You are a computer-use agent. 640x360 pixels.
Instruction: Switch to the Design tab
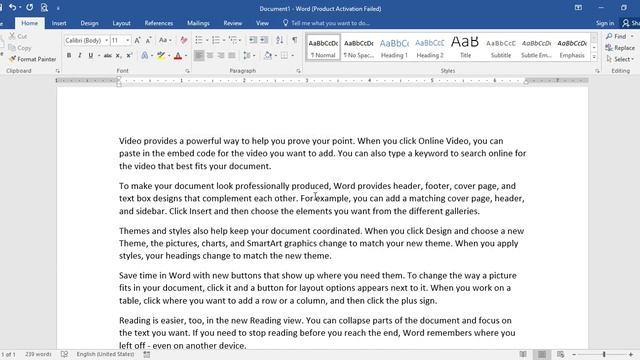tap(89, 23)
